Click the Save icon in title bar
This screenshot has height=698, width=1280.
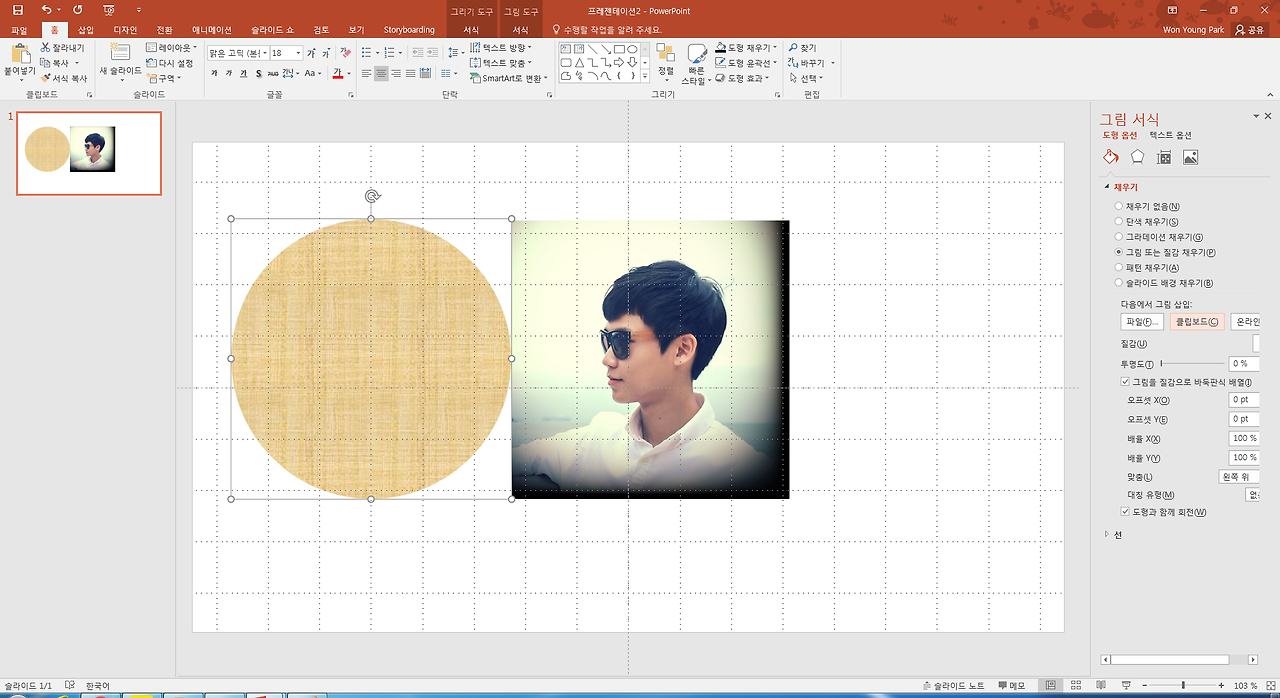[17, 10]
